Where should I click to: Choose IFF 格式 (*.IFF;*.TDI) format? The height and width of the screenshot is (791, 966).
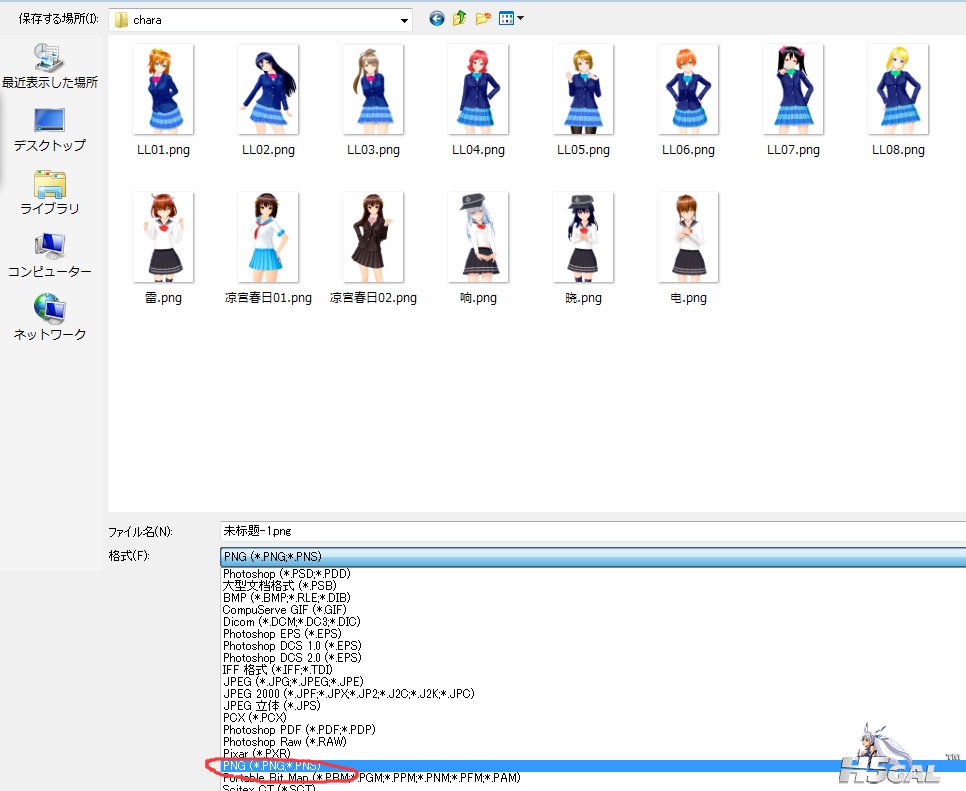278,670
